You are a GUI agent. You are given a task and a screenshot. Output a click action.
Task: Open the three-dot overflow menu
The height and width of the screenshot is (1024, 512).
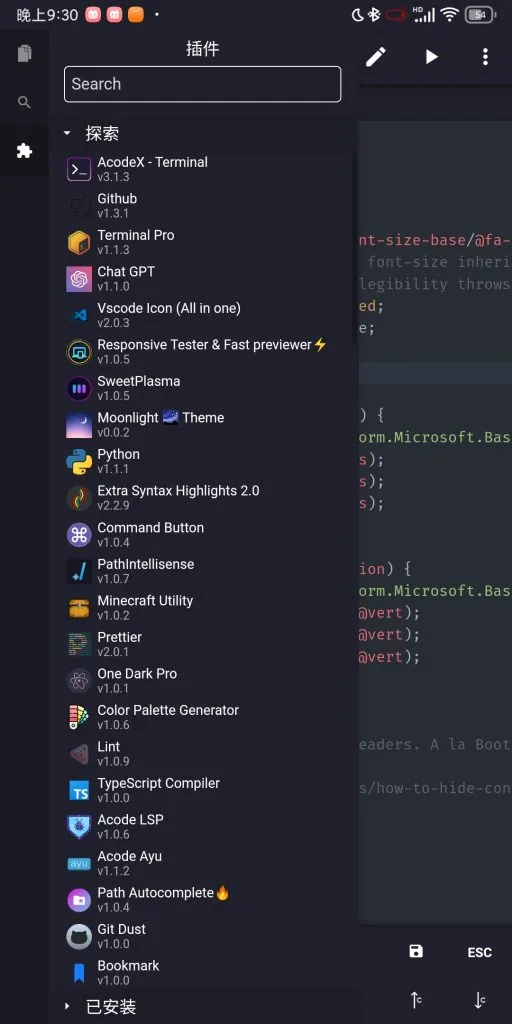click(x=485, y=57)
